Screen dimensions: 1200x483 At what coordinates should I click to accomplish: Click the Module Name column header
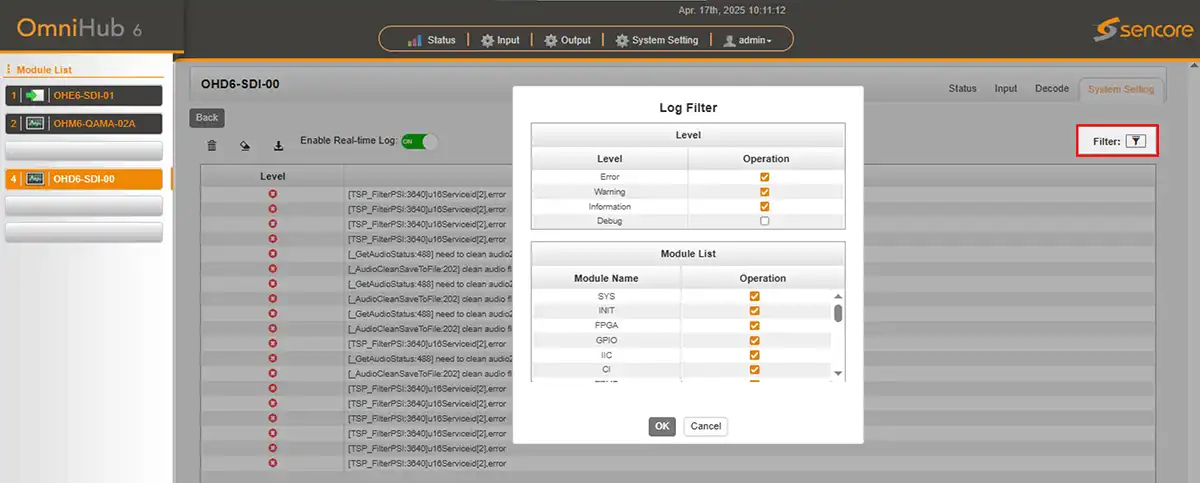pos(606,278)
